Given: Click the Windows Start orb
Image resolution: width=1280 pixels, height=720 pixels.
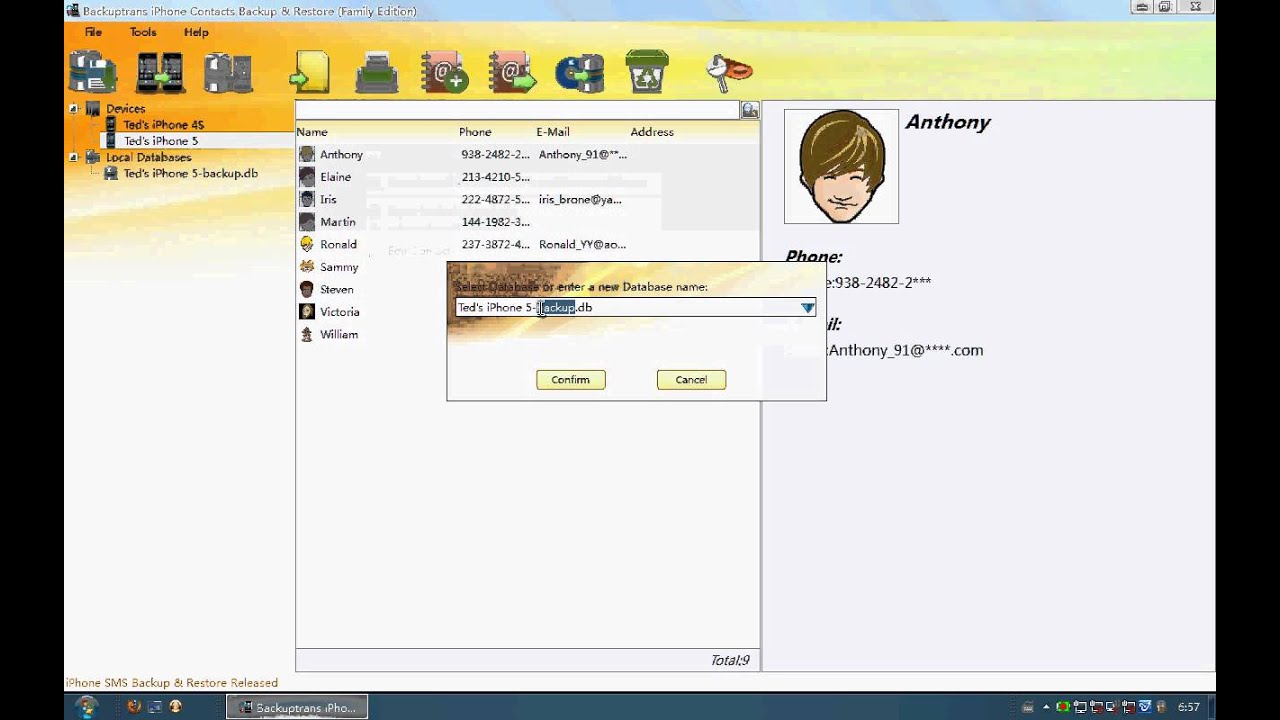Looking at the screenshot, I should click(87, 707).
